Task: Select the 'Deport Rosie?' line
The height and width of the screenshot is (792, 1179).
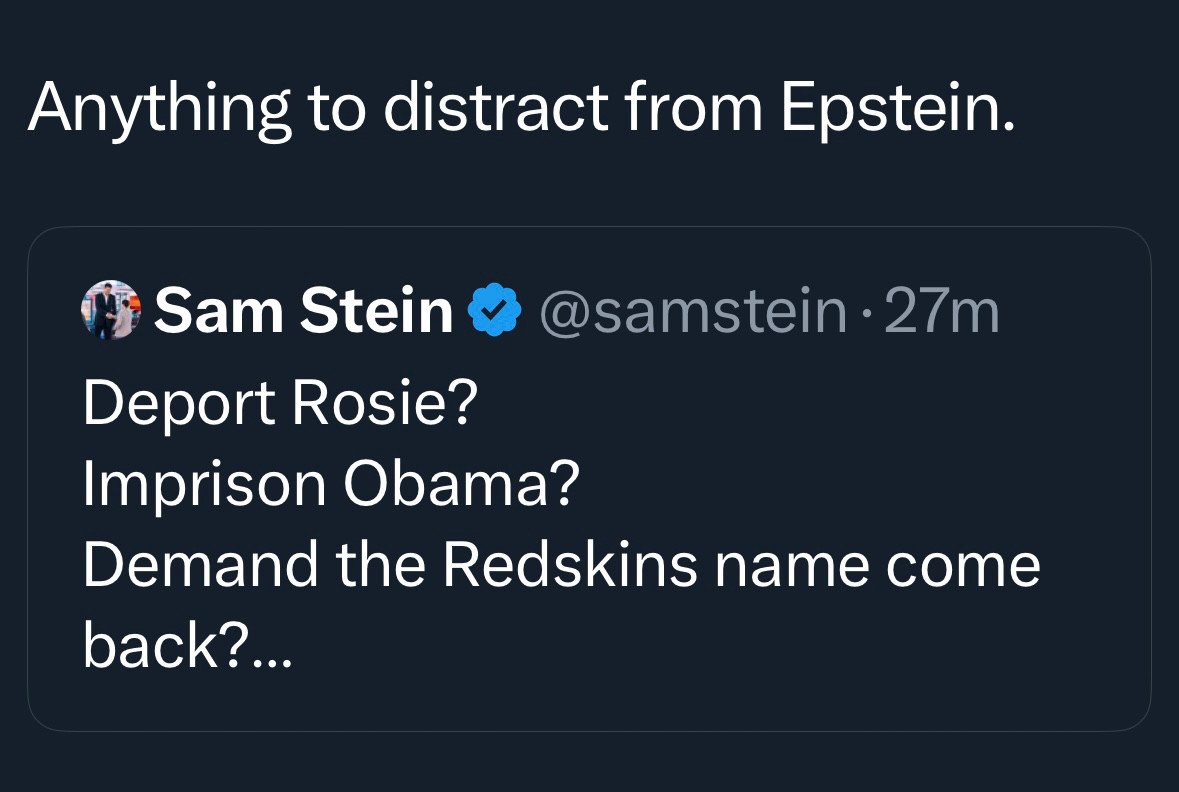Action: coord(280,403)
